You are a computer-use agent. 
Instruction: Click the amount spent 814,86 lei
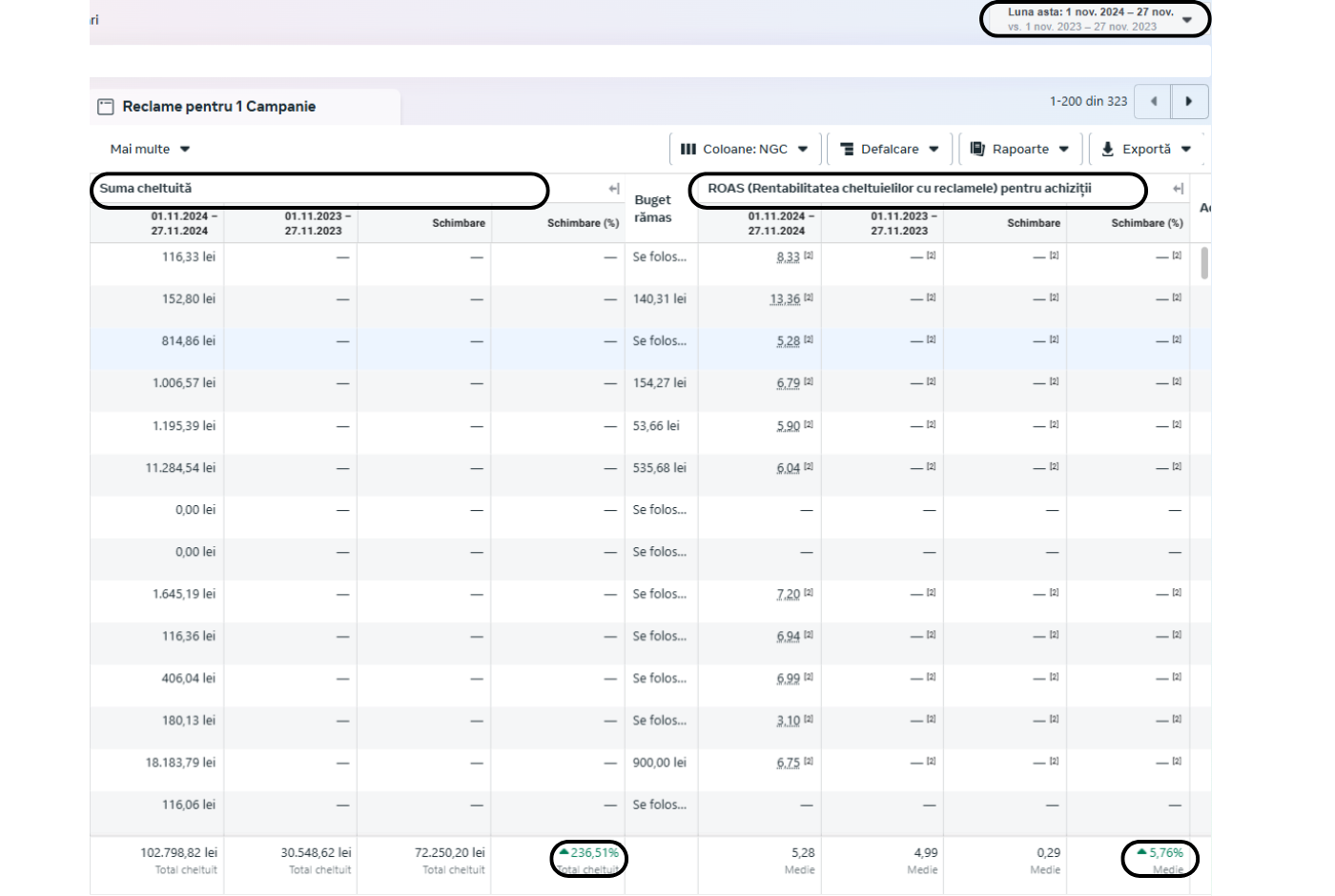[189, 341]
